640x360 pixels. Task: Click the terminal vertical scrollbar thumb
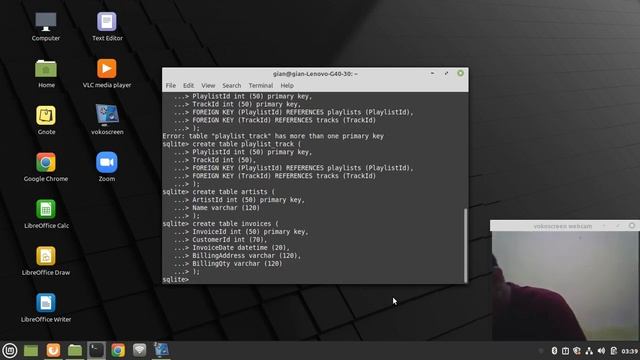(x=466, y=245)
